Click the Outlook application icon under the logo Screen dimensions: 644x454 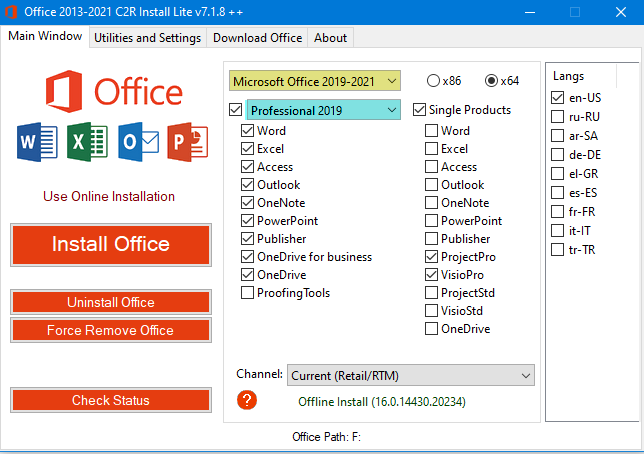[138, 142]
